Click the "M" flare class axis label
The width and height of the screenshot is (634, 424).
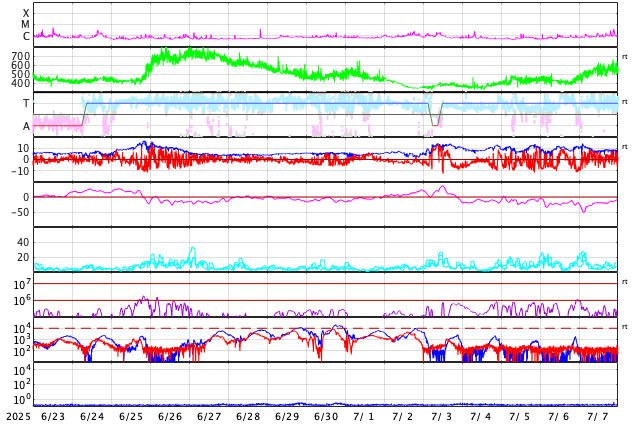pos(25,25)
